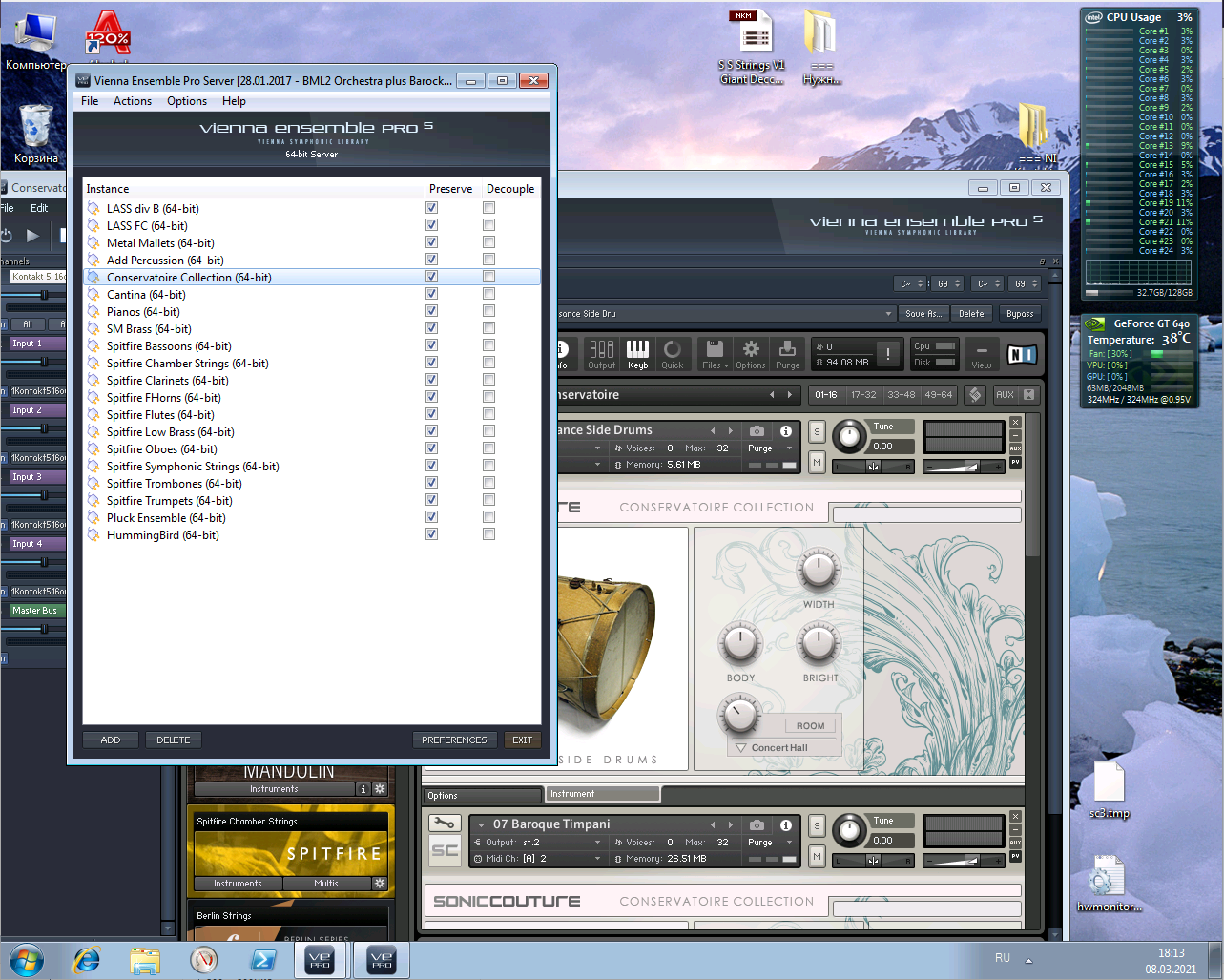Click the EXIT button
Viewport: 1224px width, 980px height.
[523, 740]
